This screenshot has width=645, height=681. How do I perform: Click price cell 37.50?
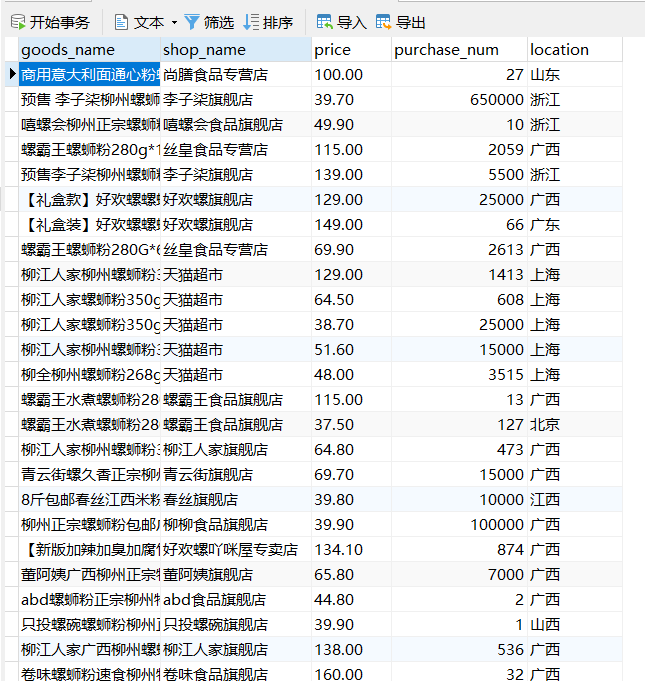point(351,424)
